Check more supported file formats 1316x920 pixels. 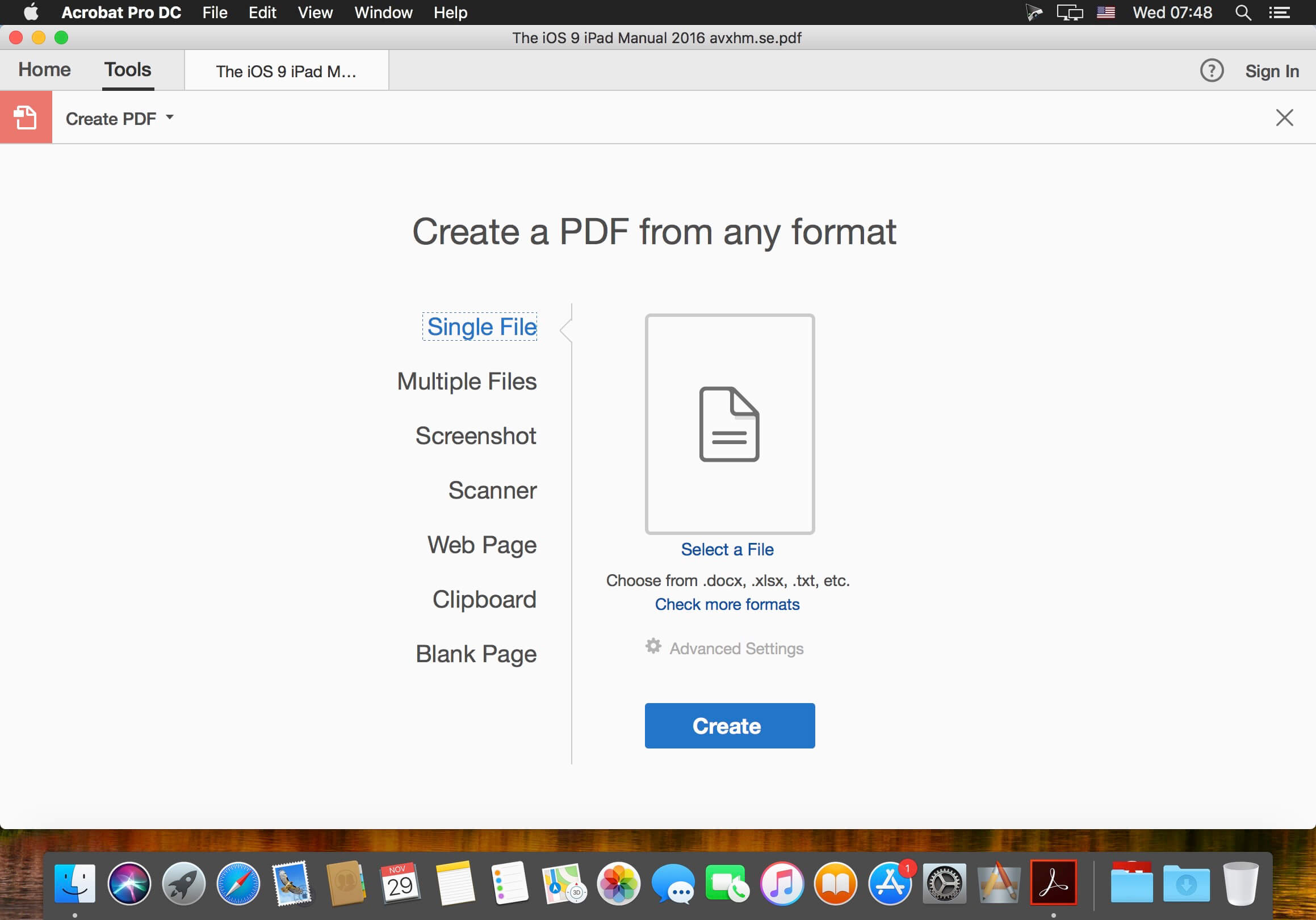pos(727,604)
